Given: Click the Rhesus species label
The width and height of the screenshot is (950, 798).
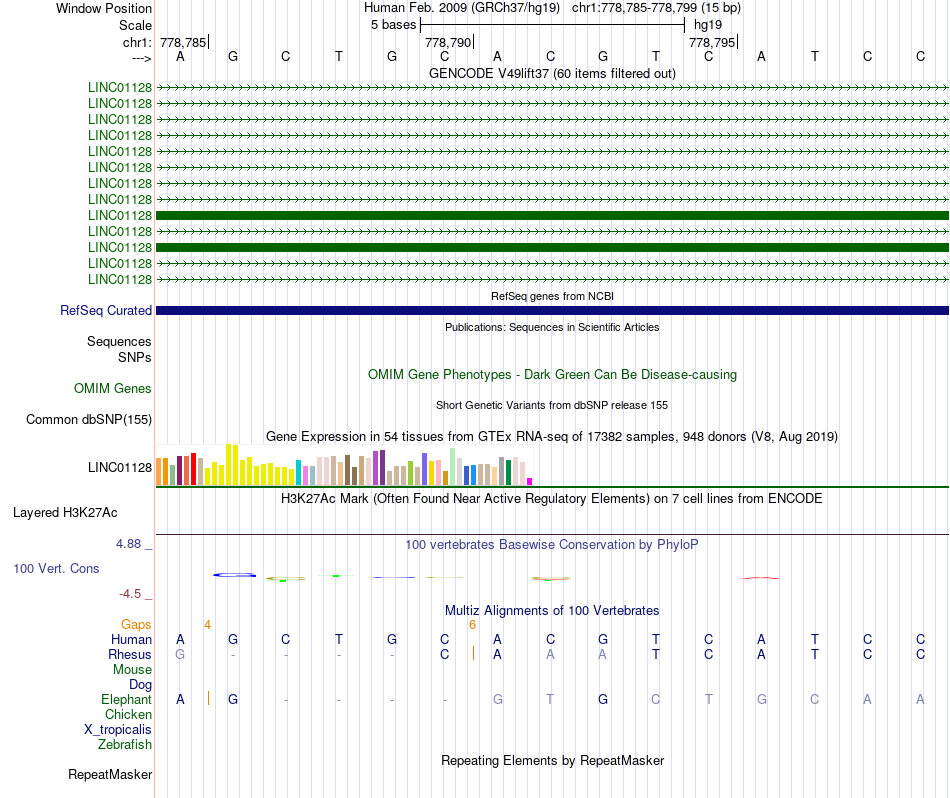Looking at the screenshot, I should coord(130,654).
